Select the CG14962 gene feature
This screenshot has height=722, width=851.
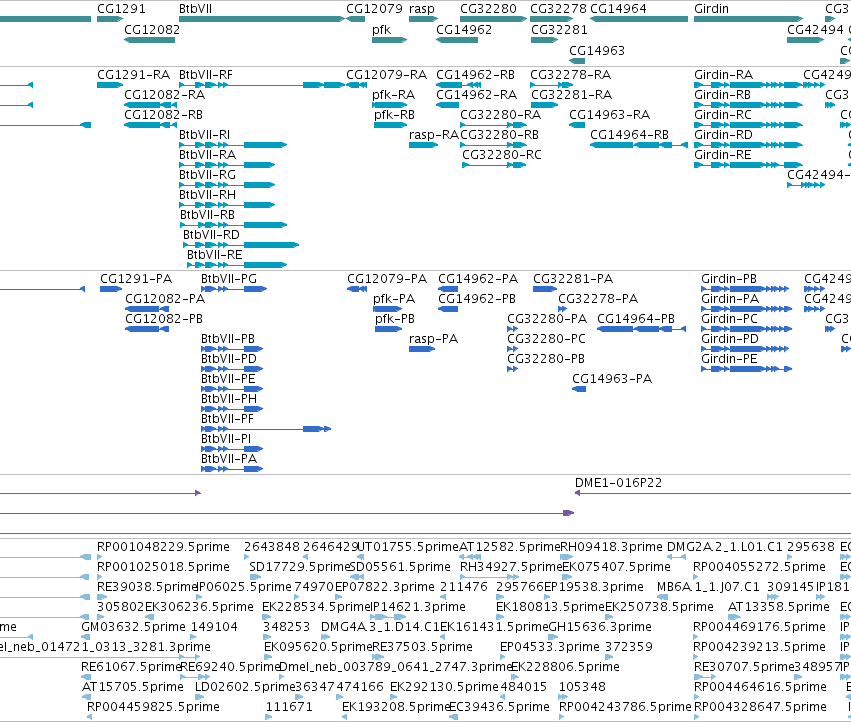(457, 40)
